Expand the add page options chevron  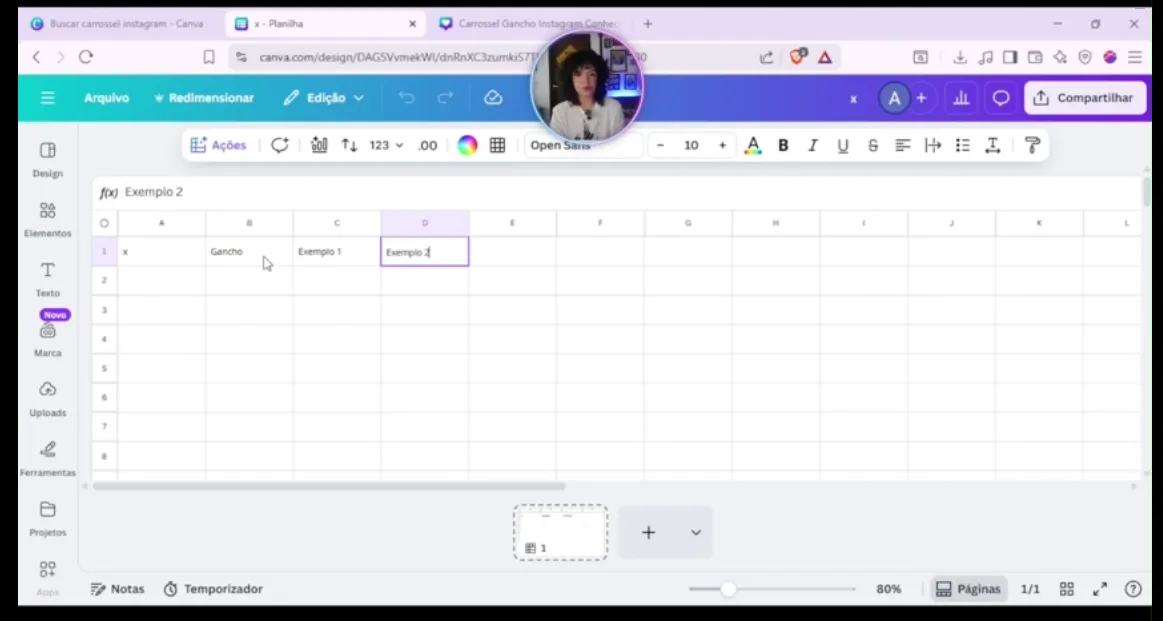point(696,533)
